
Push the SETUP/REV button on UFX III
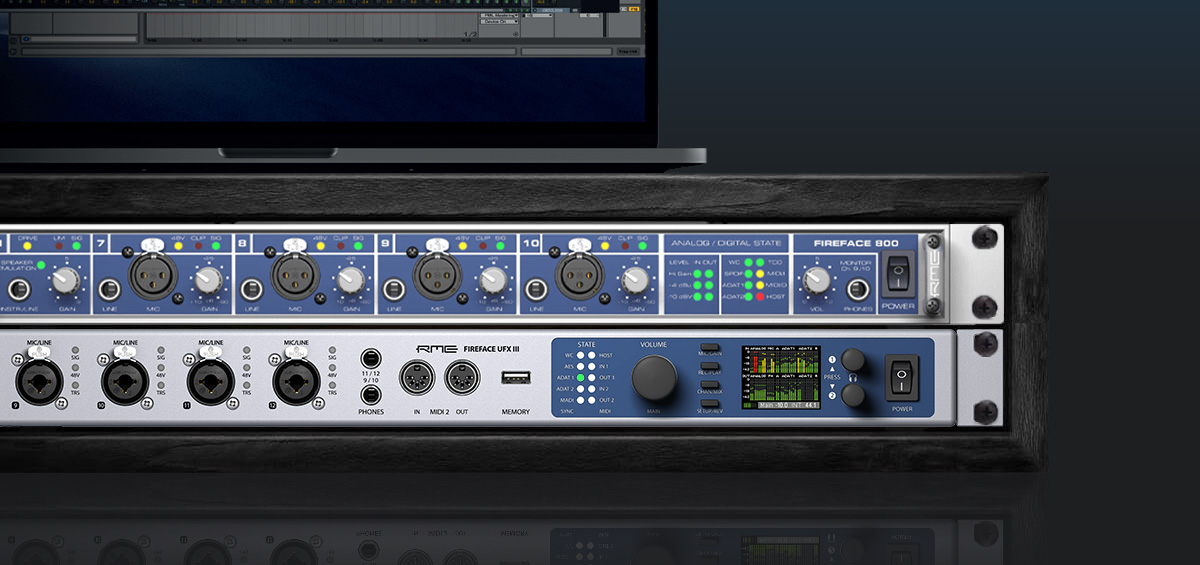711,404
